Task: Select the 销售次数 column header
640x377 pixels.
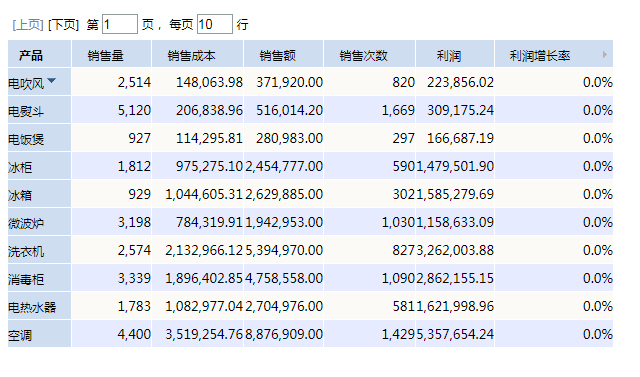Action: (x=369, y=54)
